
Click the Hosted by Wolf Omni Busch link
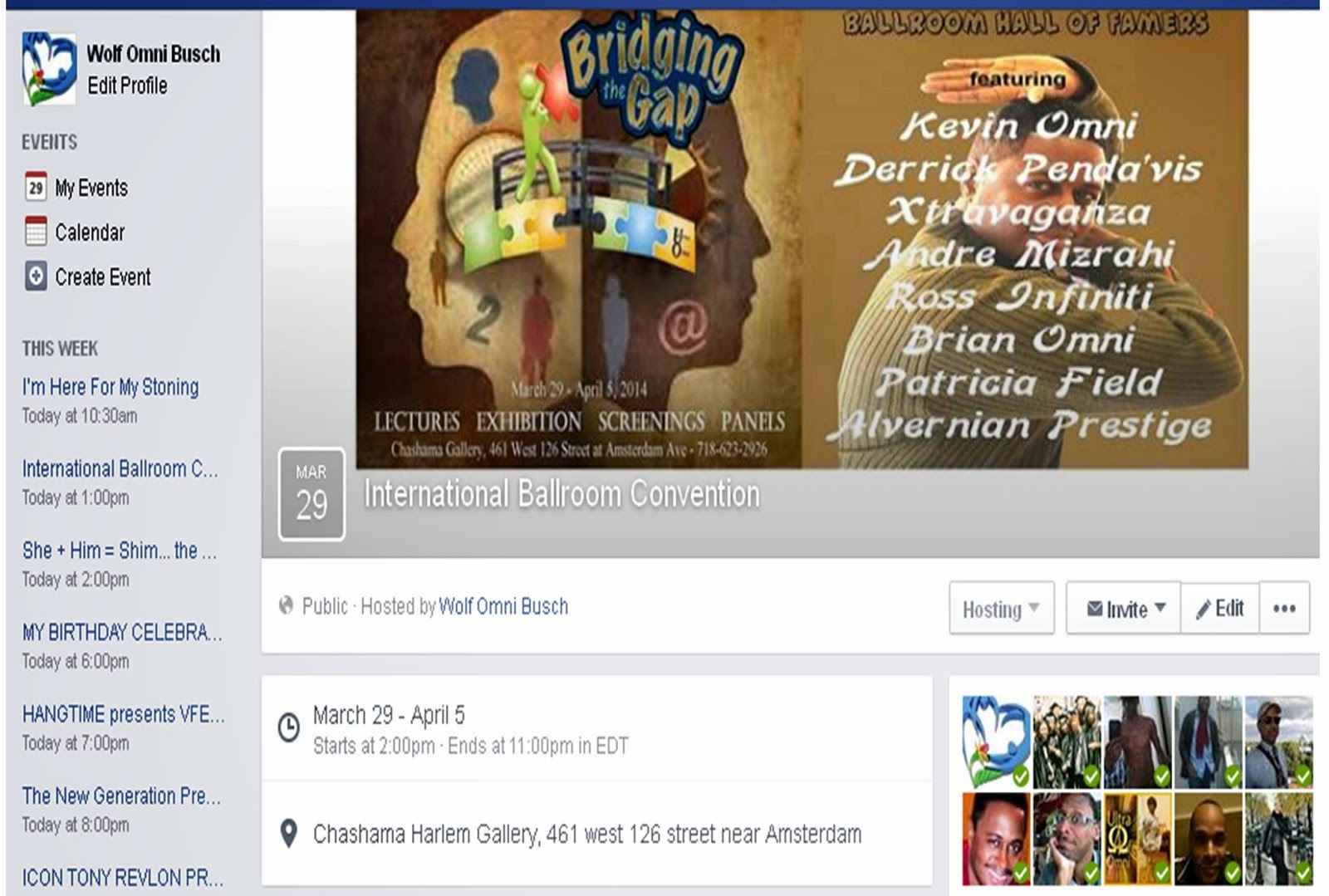(x=503, y=606)
